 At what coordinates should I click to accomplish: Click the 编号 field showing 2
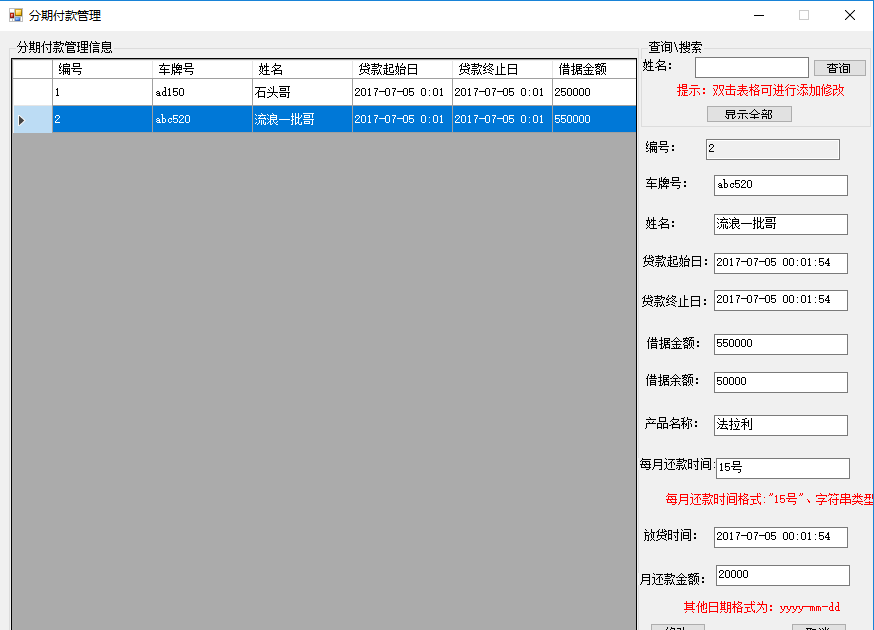pos(773,149)
